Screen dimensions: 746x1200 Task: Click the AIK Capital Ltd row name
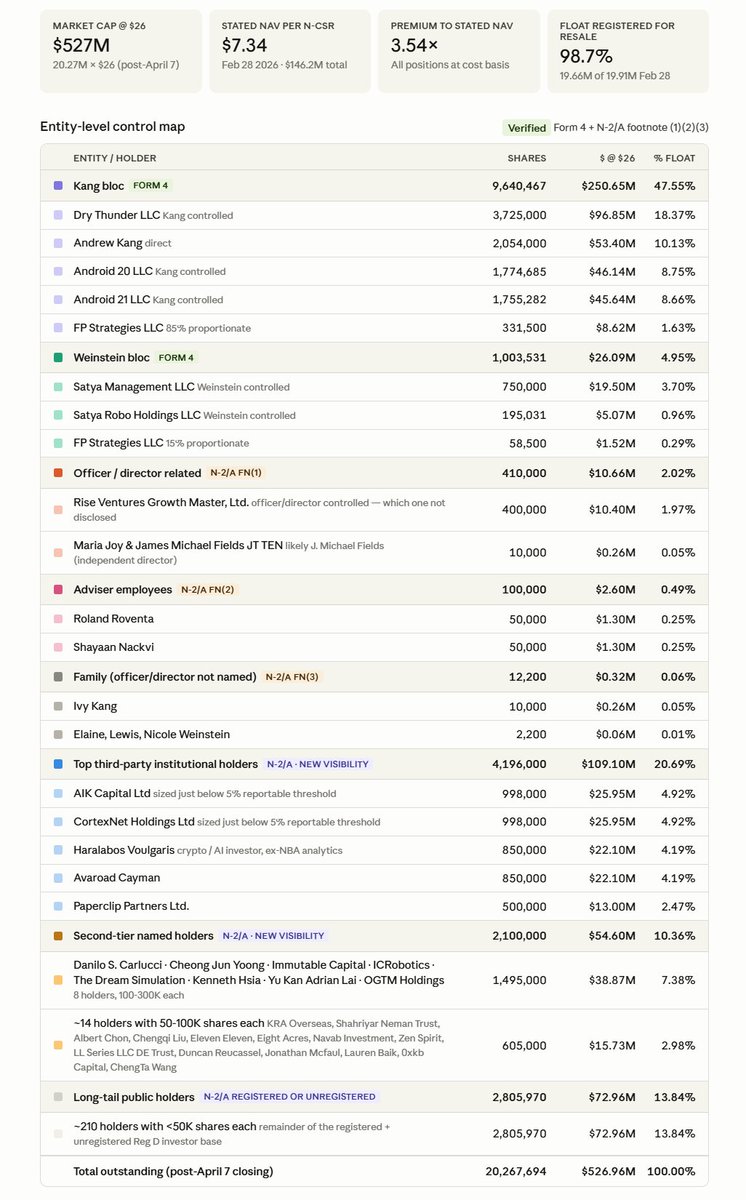coord(112,793)
